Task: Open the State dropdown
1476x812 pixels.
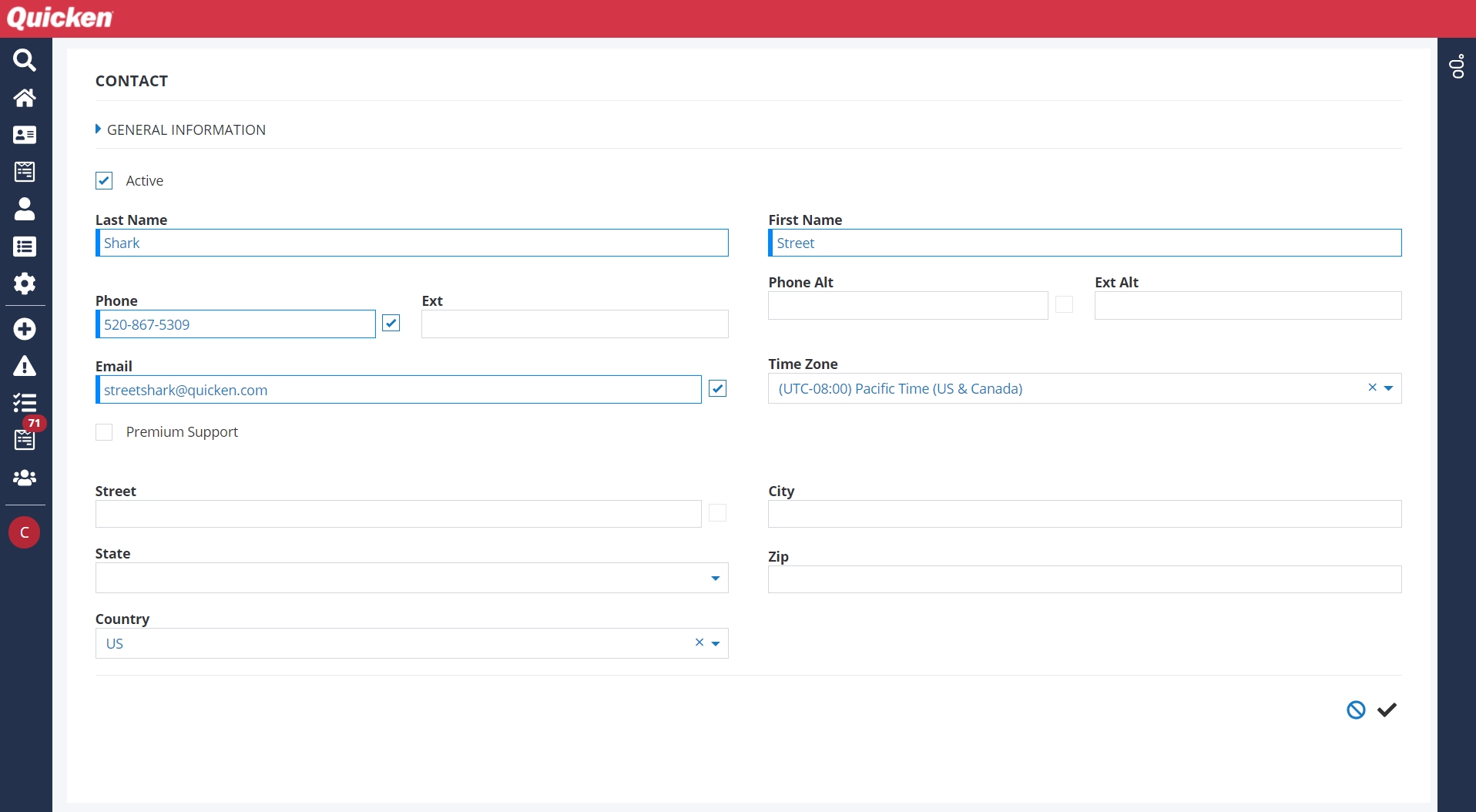Action: point(715,579)
